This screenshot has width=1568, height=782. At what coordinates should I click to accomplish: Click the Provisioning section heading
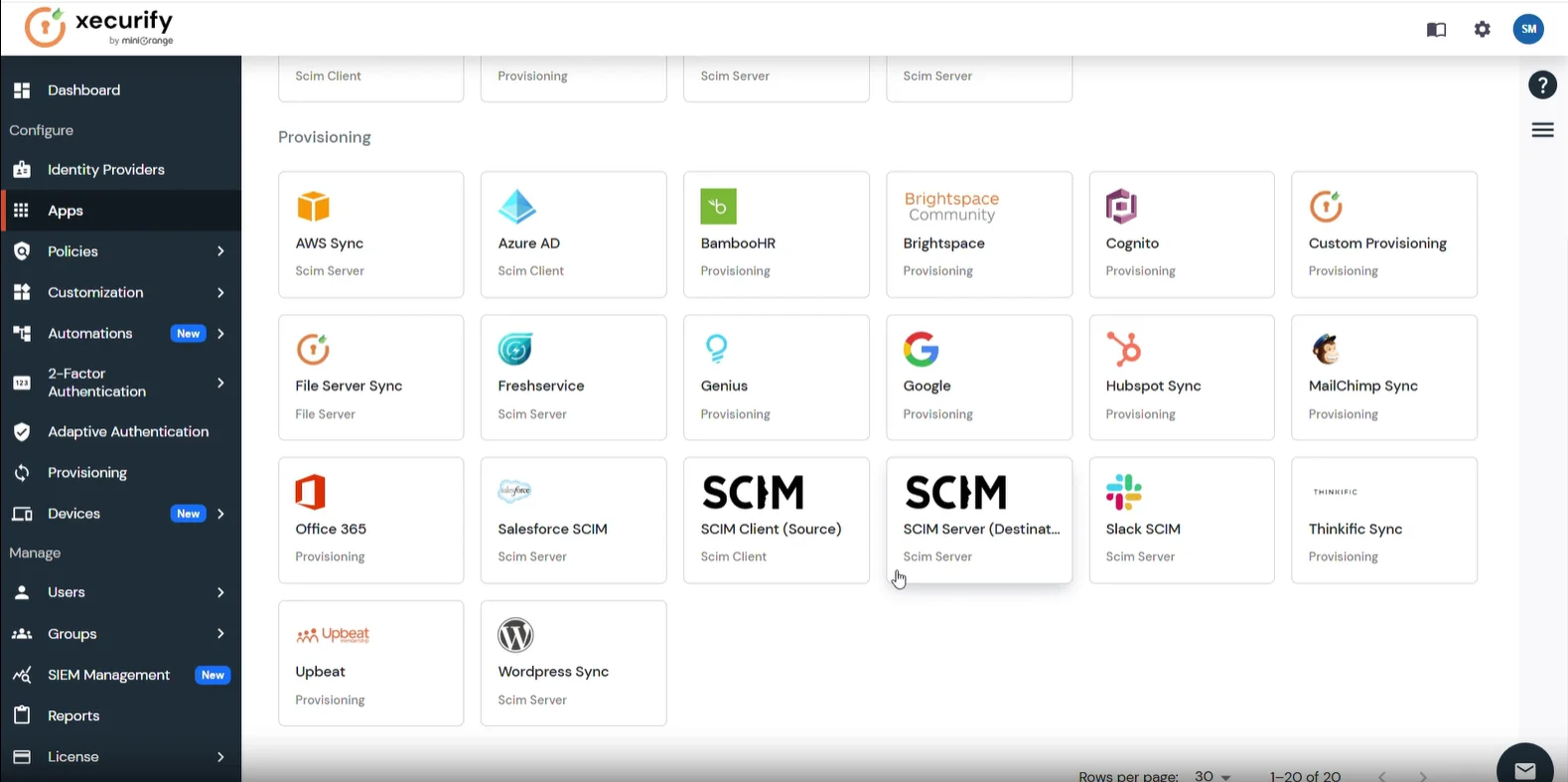tap(325, 137)
